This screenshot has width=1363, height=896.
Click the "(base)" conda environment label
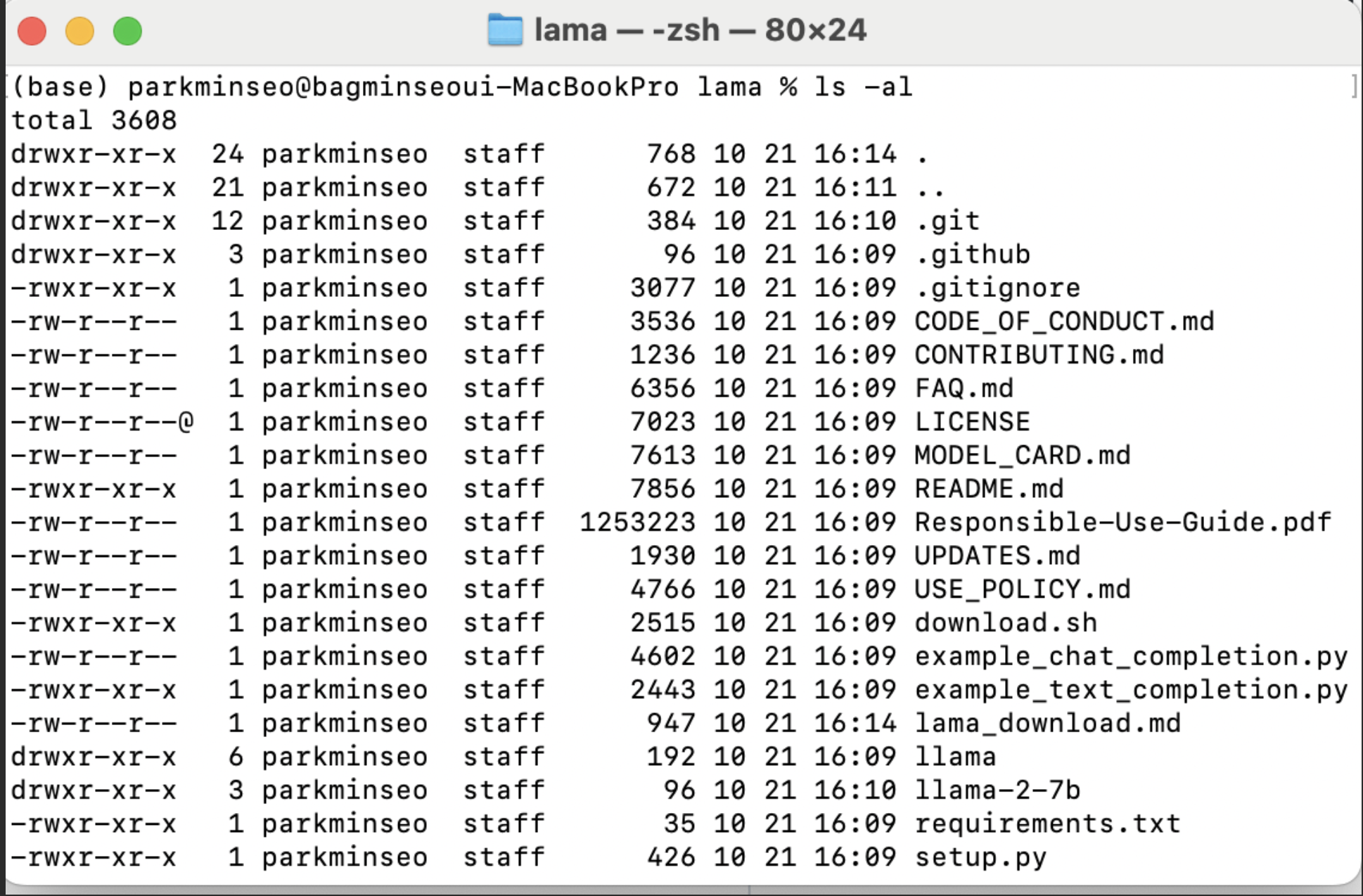click(60, 87)
